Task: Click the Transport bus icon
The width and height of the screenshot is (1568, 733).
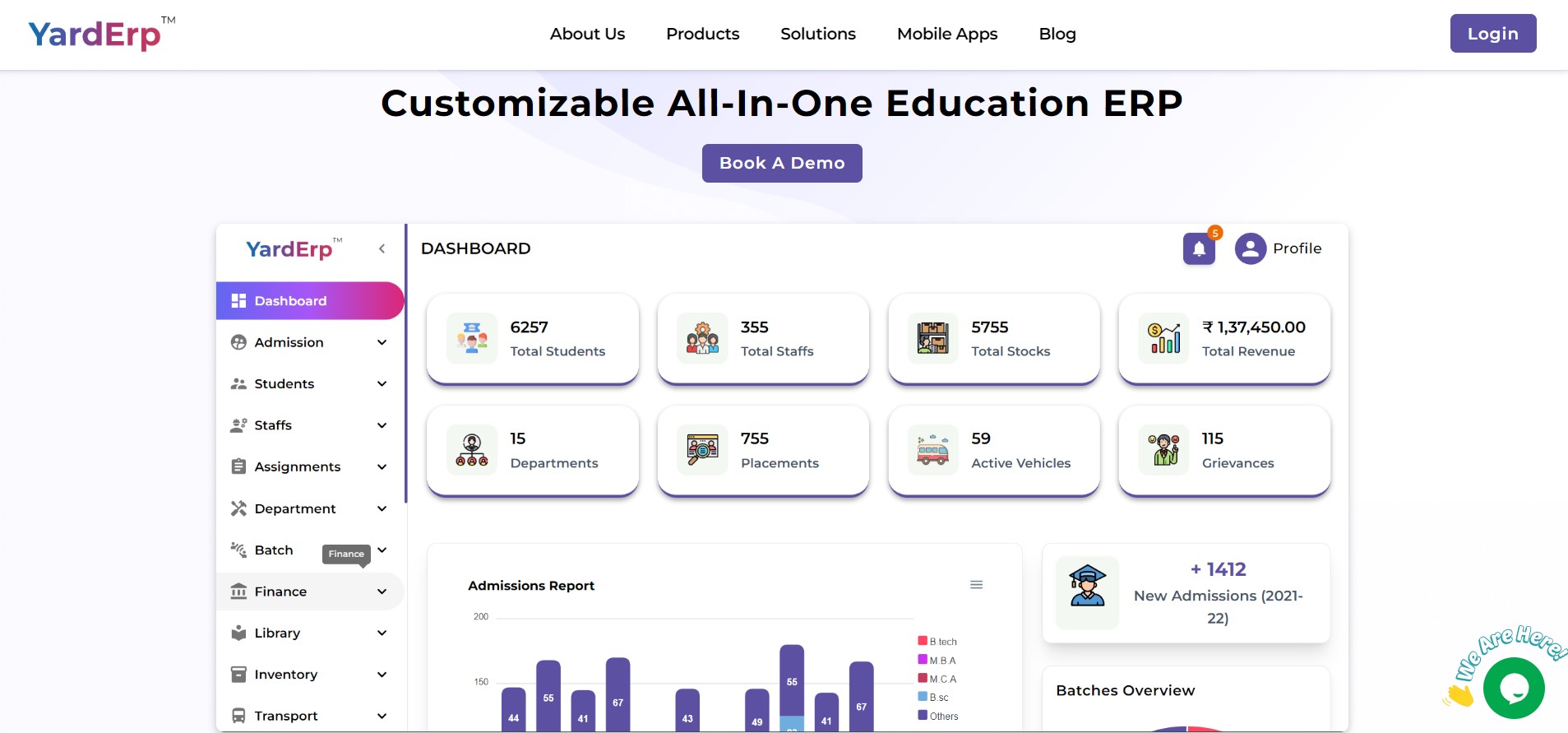Action: click(x=238, y=716)
